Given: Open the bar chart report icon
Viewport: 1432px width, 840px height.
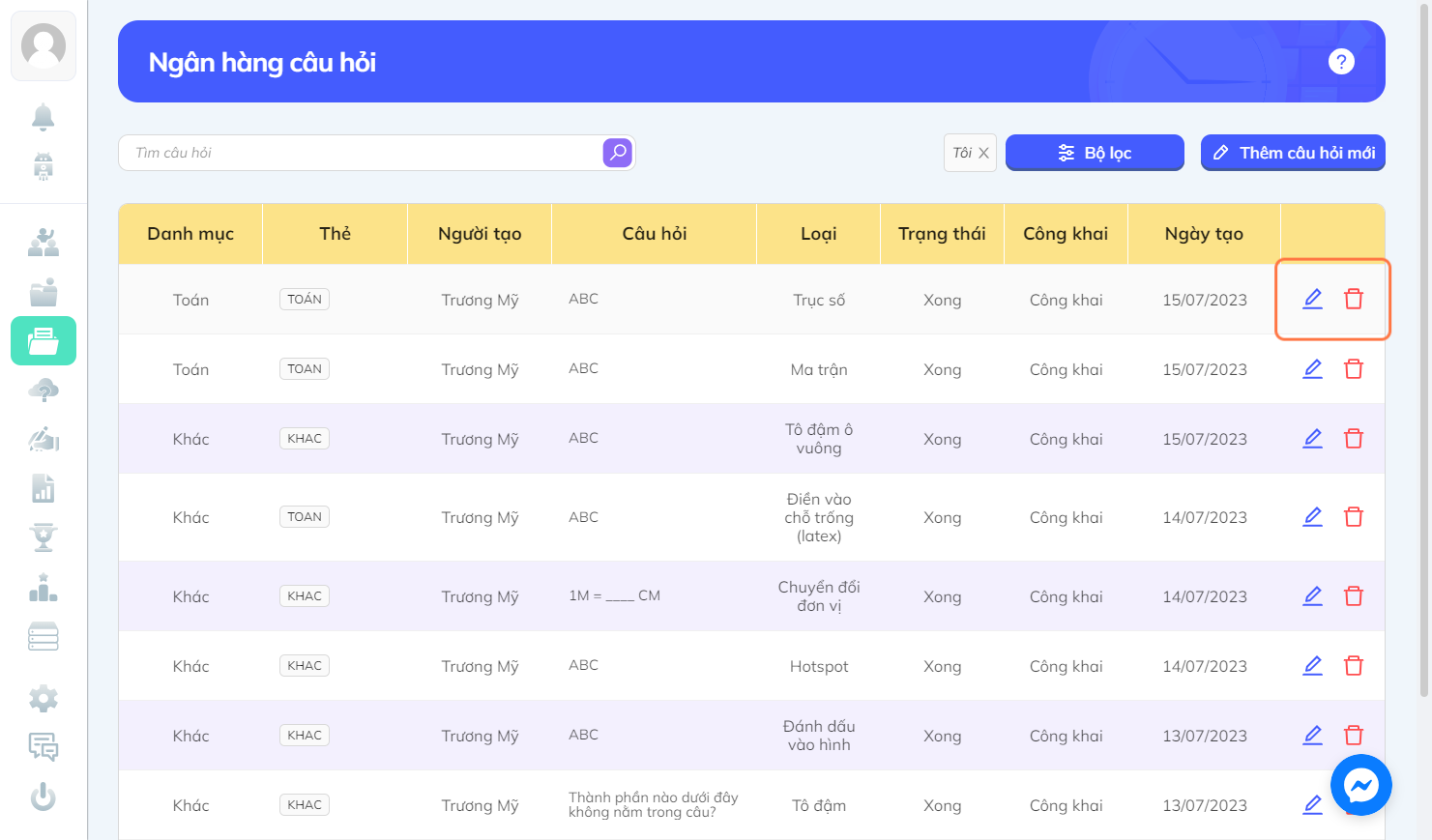Looking at the screenshot, I should [x=44, y=489].
